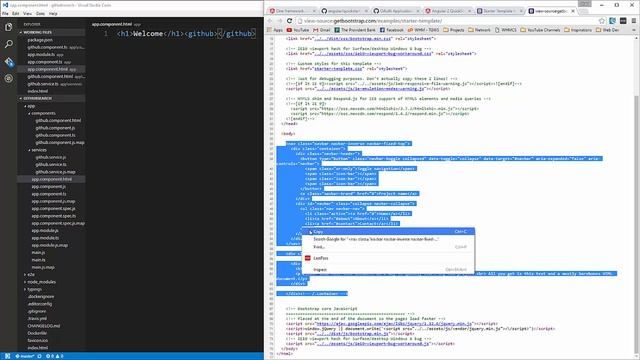Open github.service.ts in Working Files
Image resolution: width=640 pixels, height=360 pixels.
tap(43, 84)
